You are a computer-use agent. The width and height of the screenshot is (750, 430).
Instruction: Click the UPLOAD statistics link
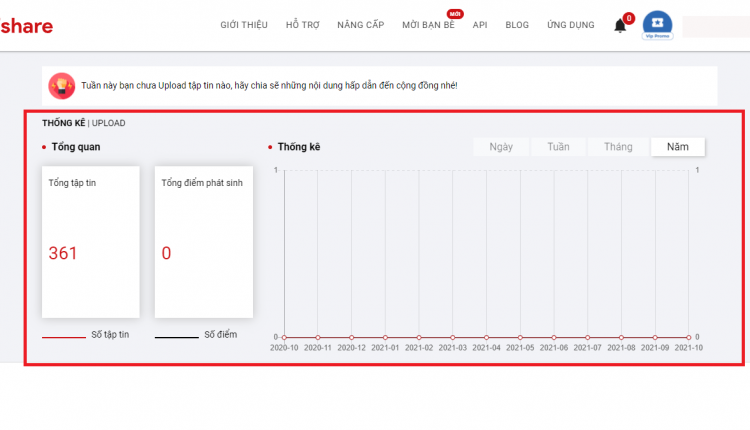[x=109, y=123]
